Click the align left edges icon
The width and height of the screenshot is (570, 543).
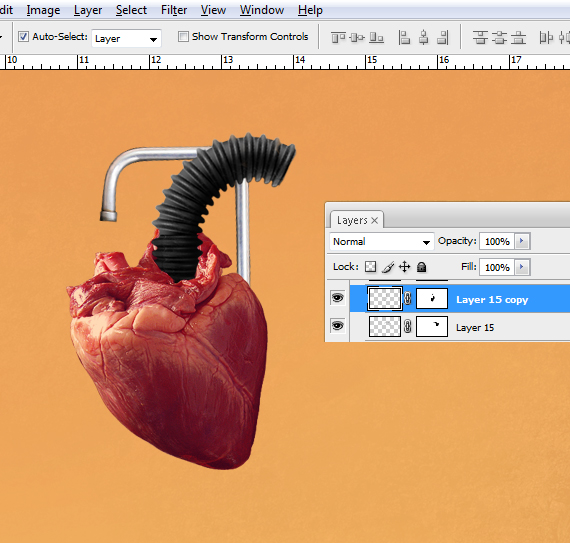pos(404,37)
